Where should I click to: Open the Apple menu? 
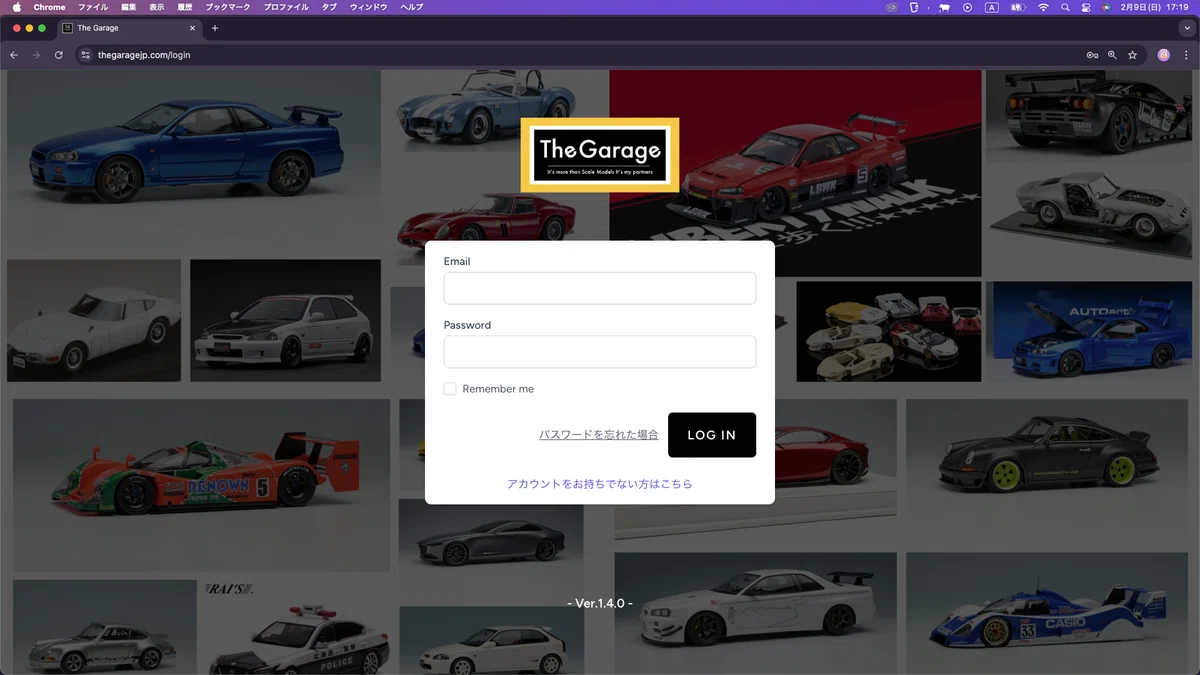pyautogui.click(x=16, y=7)
